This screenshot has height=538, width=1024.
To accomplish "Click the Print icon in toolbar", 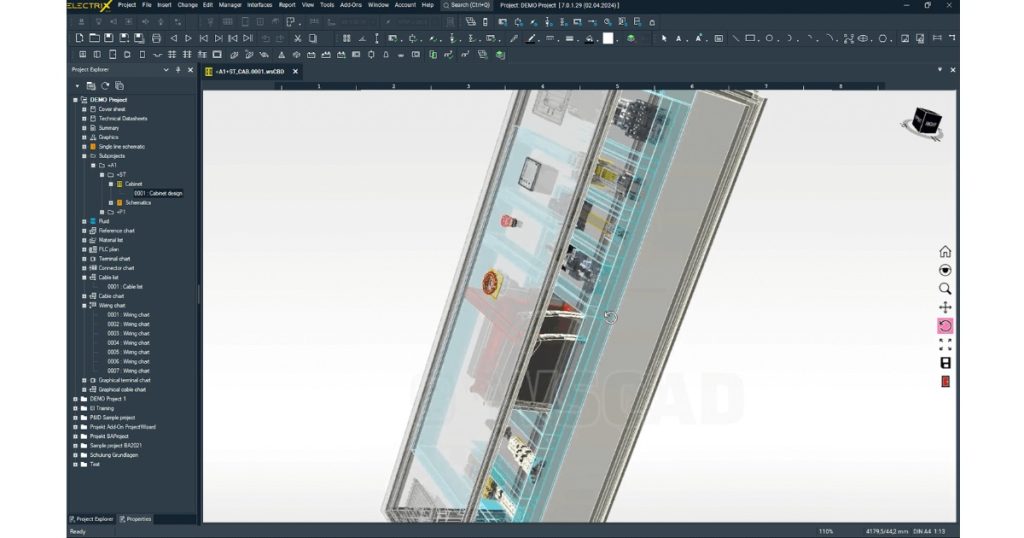I will 156,39.
